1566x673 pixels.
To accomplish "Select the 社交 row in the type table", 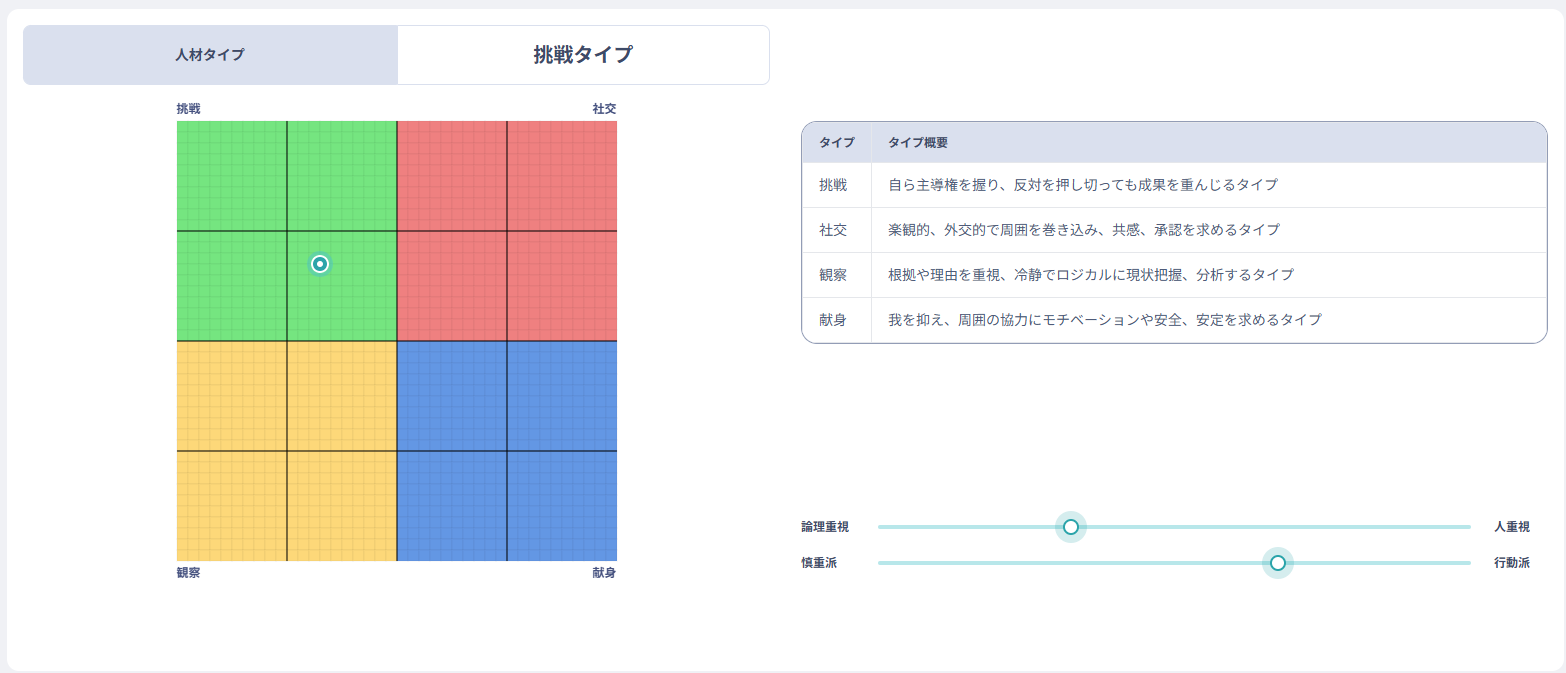I will (1174, 230).
